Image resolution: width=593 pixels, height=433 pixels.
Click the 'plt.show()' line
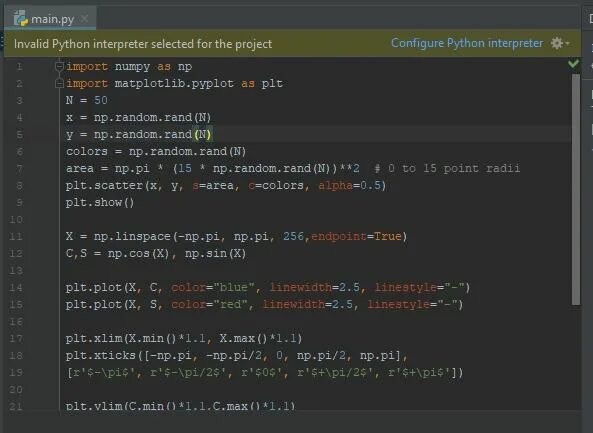[x=100, y=203]
